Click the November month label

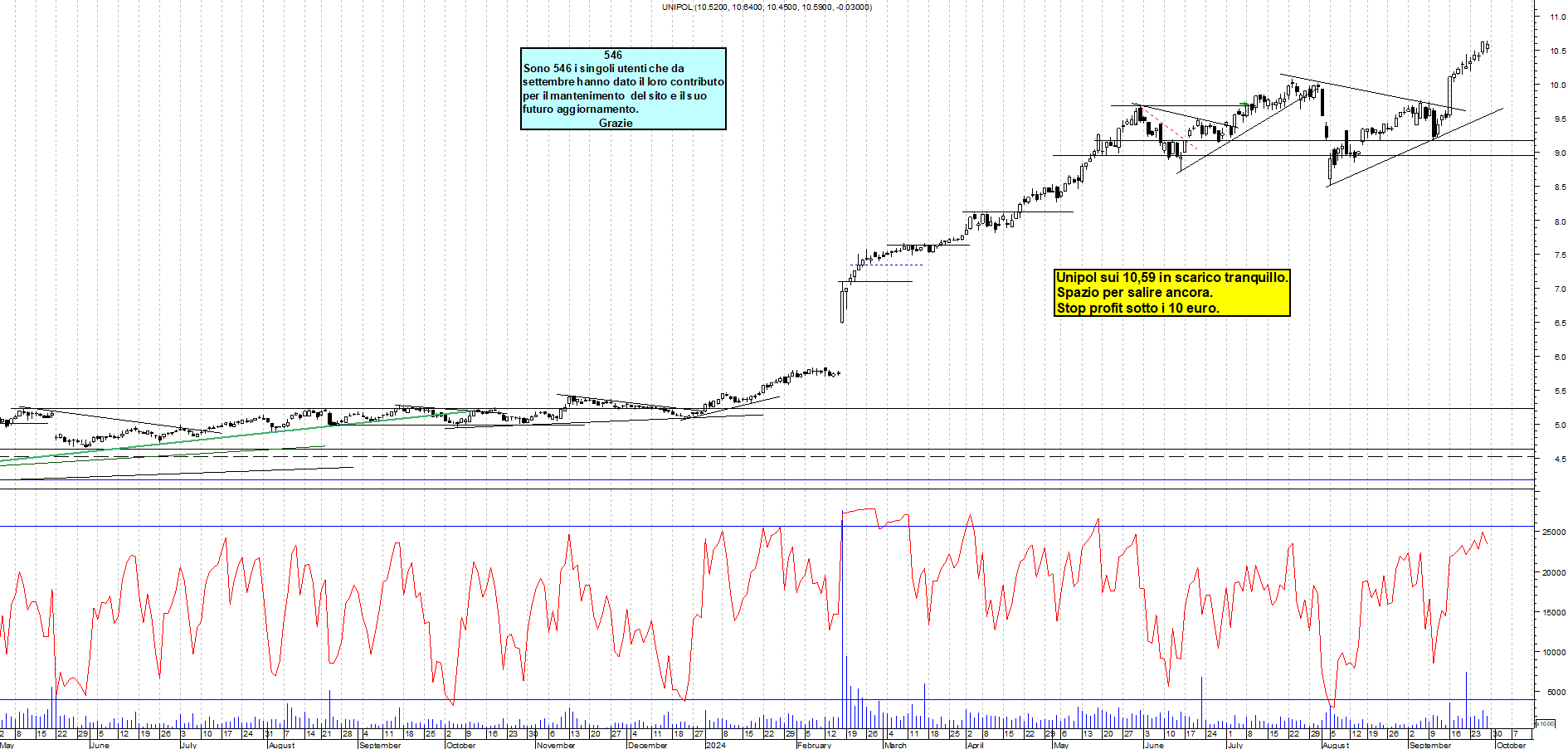click(556, 745)
